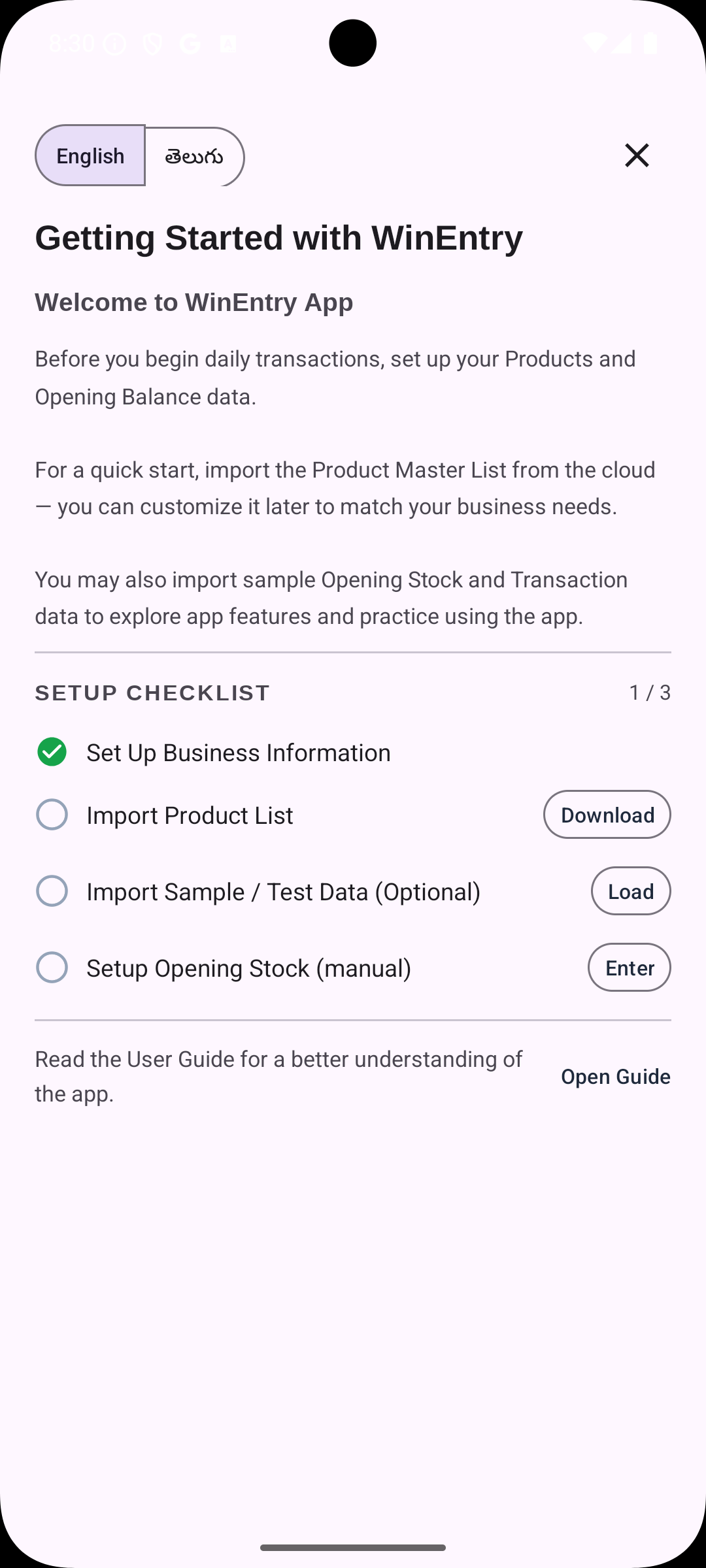This screenshot has height=1568, width=706.
Task: Close the Getting Started screen
Action: click(637, 155)
